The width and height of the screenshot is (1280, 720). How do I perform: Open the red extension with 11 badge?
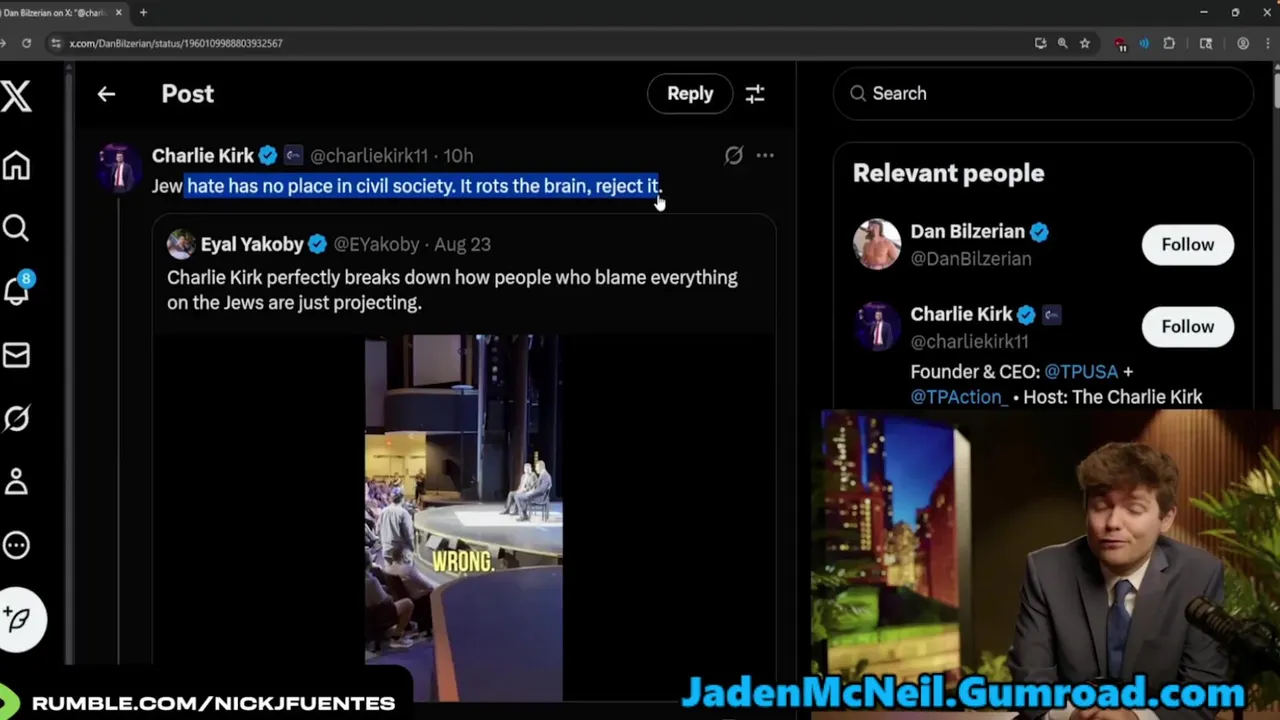tap(1121, 44)
